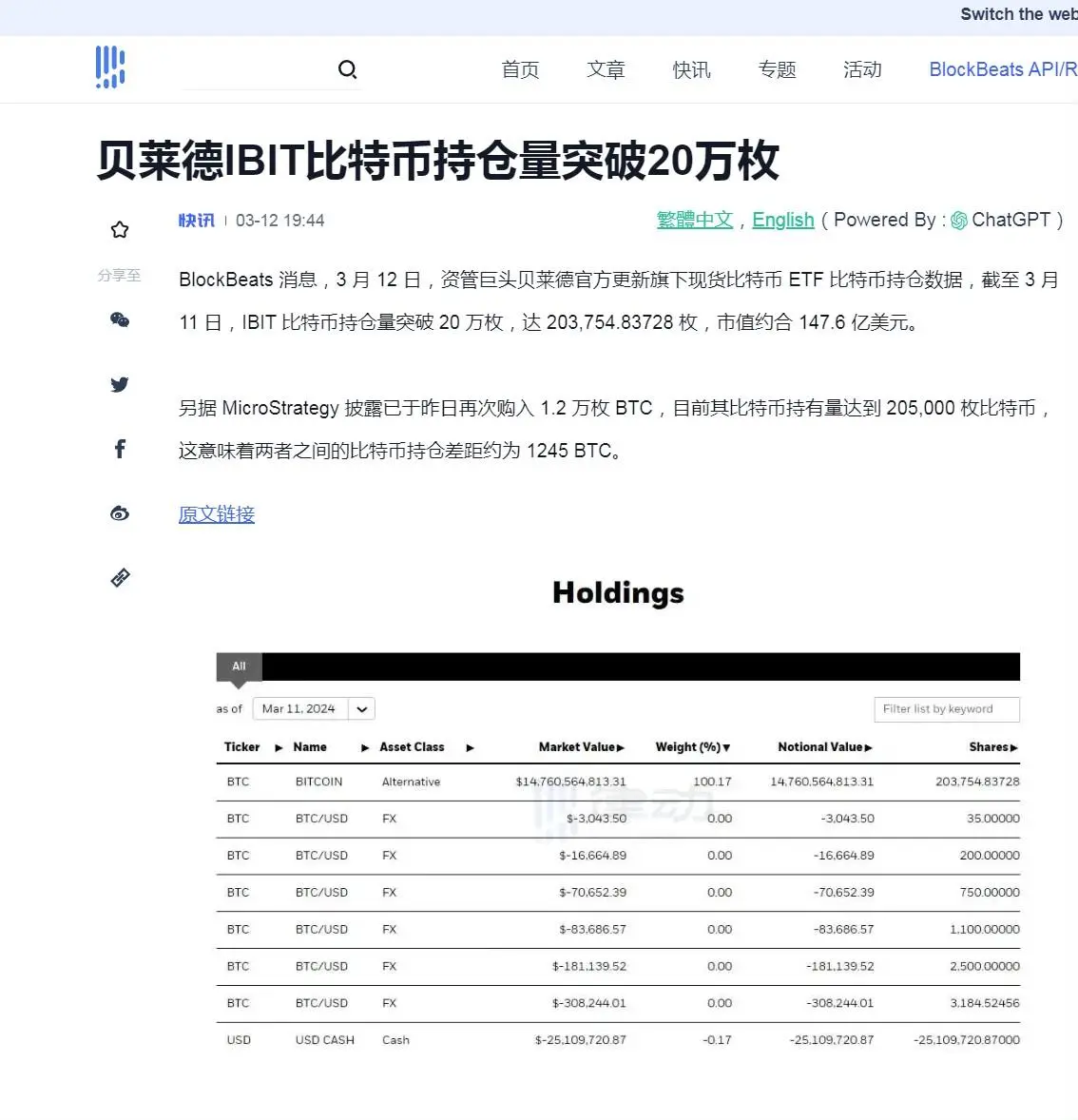Sort holdings by Notional Value arrow

click(869, 748)
